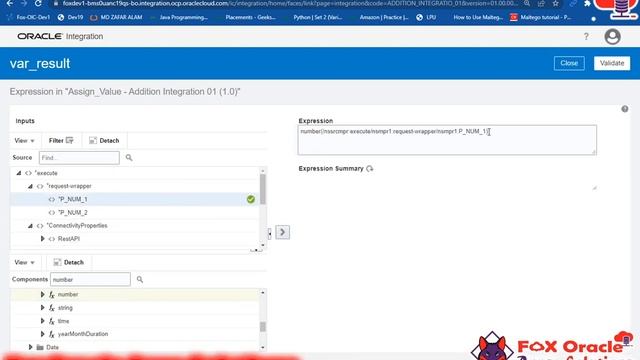The height and width of the screenshot is (360, 640).
Task: Open the View dropdown above Components
Action: click(24, 262)
